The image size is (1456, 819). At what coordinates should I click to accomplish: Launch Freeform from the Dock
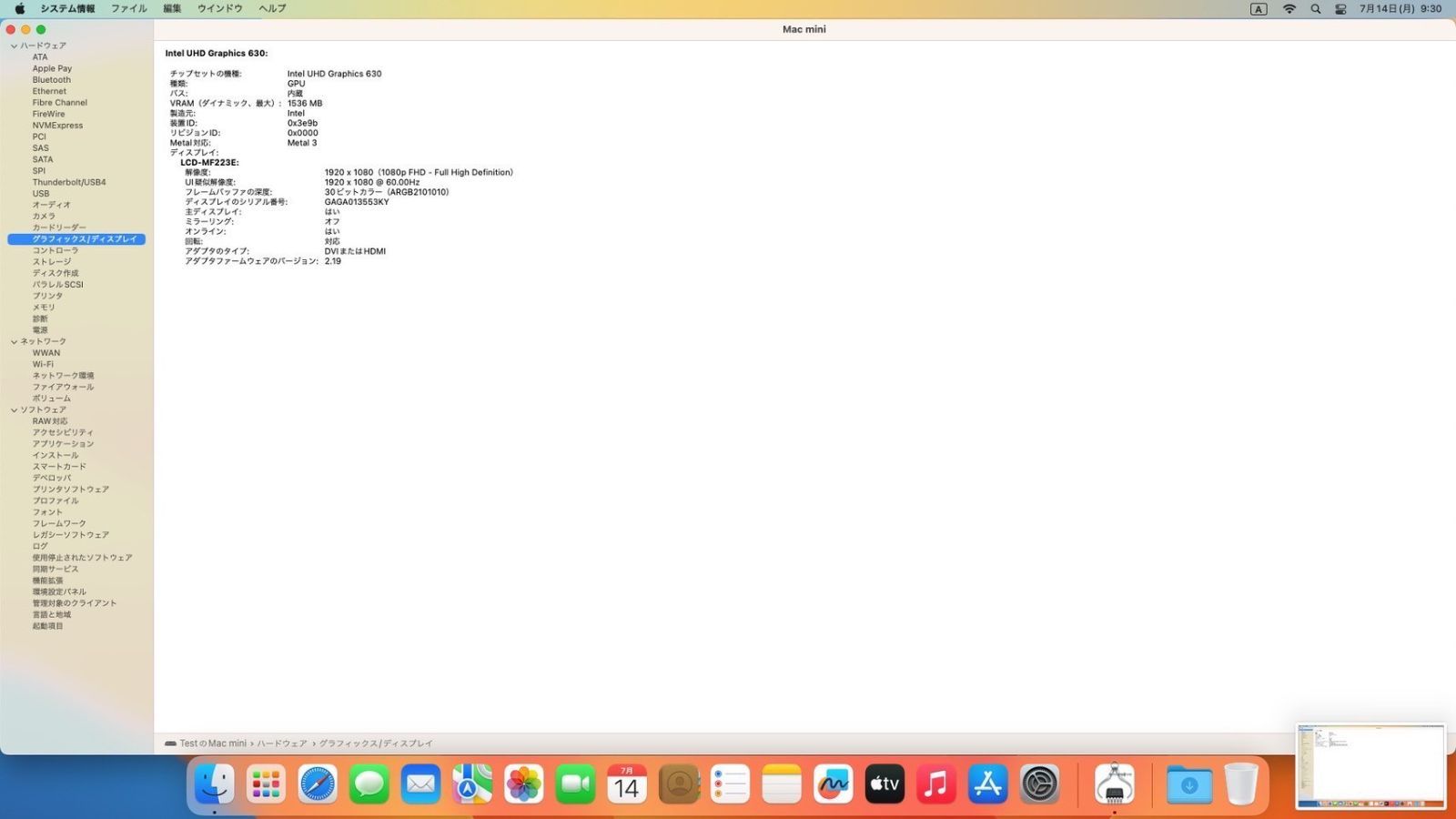pyautogui.click(x=834, y=784)
